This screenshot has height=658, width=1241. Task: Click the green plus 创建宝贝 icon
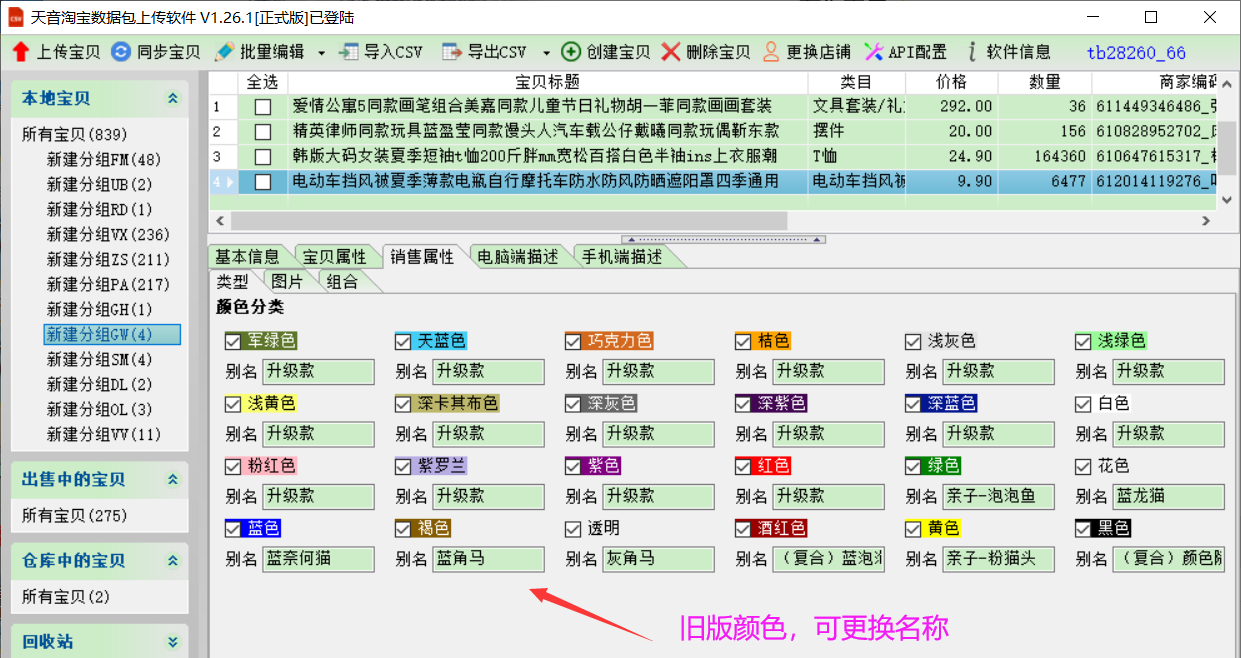(571, 52)
